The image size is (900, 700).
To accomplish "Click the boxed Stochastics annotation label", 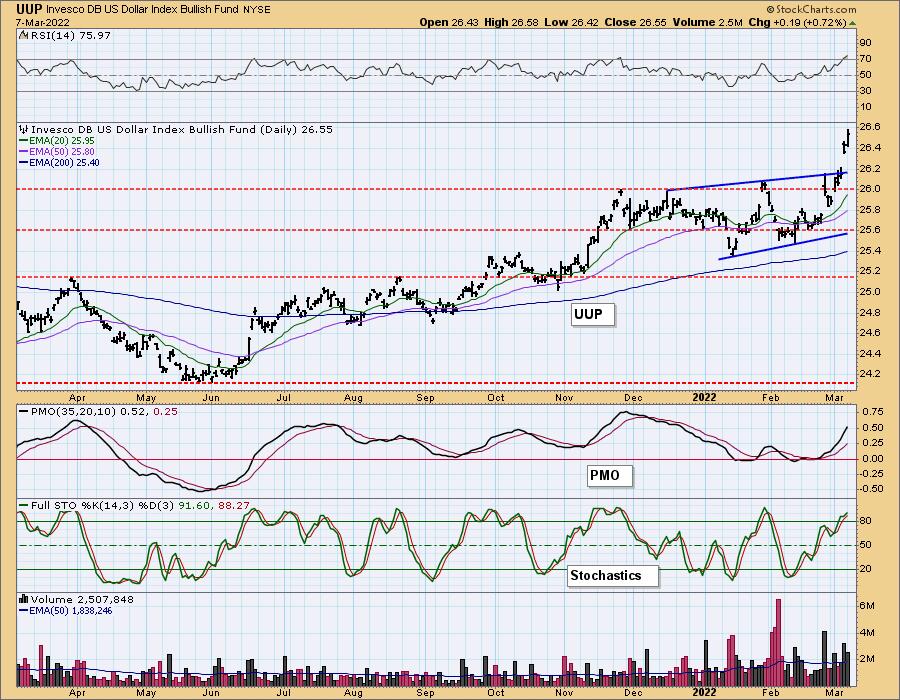I will pyautogui.click(x=612, y=575).
